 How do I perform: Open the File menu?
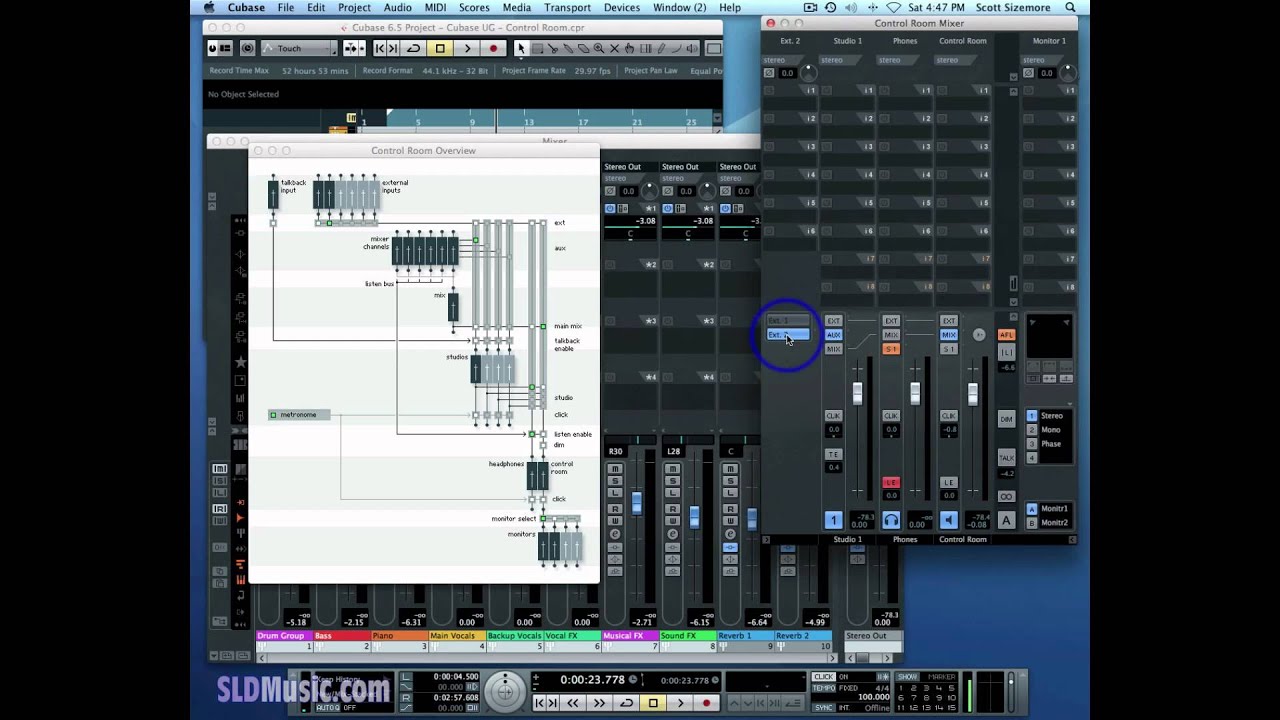coord(286,7)
